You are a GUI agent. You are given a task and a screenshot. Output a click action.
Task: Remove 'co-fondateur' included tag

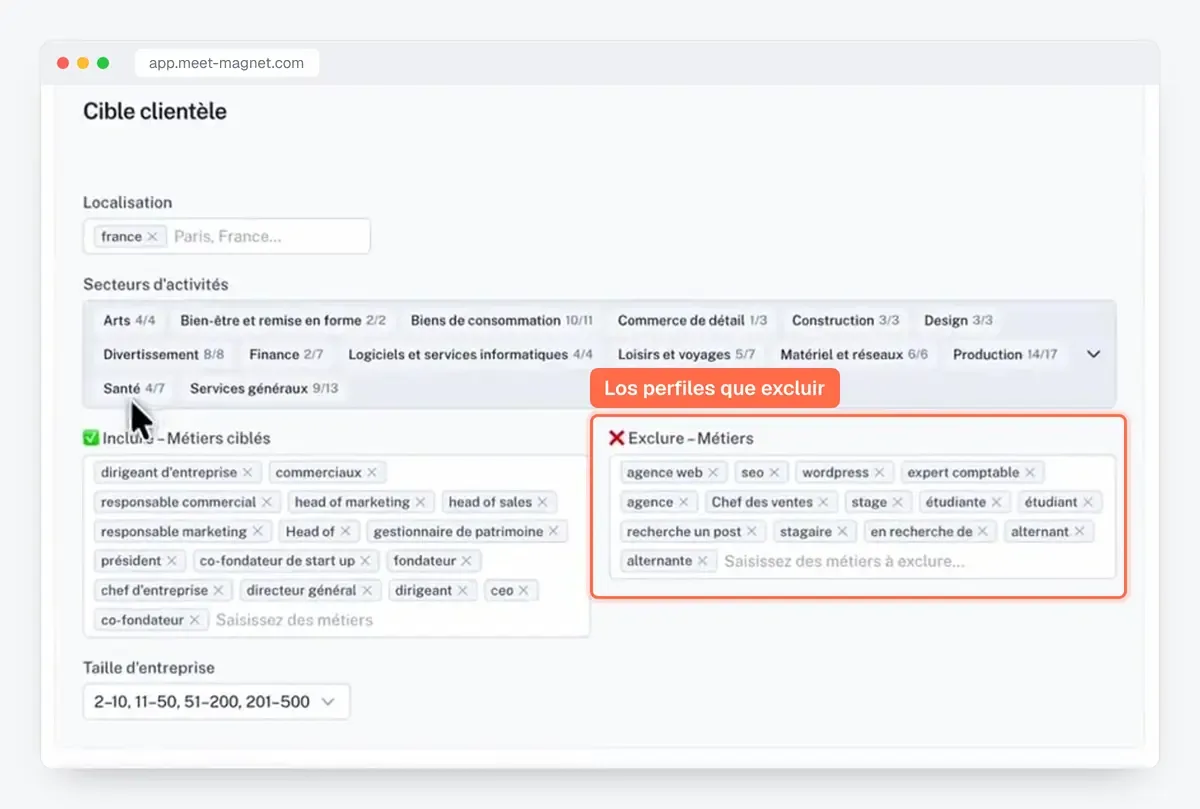tap(197, 620)
